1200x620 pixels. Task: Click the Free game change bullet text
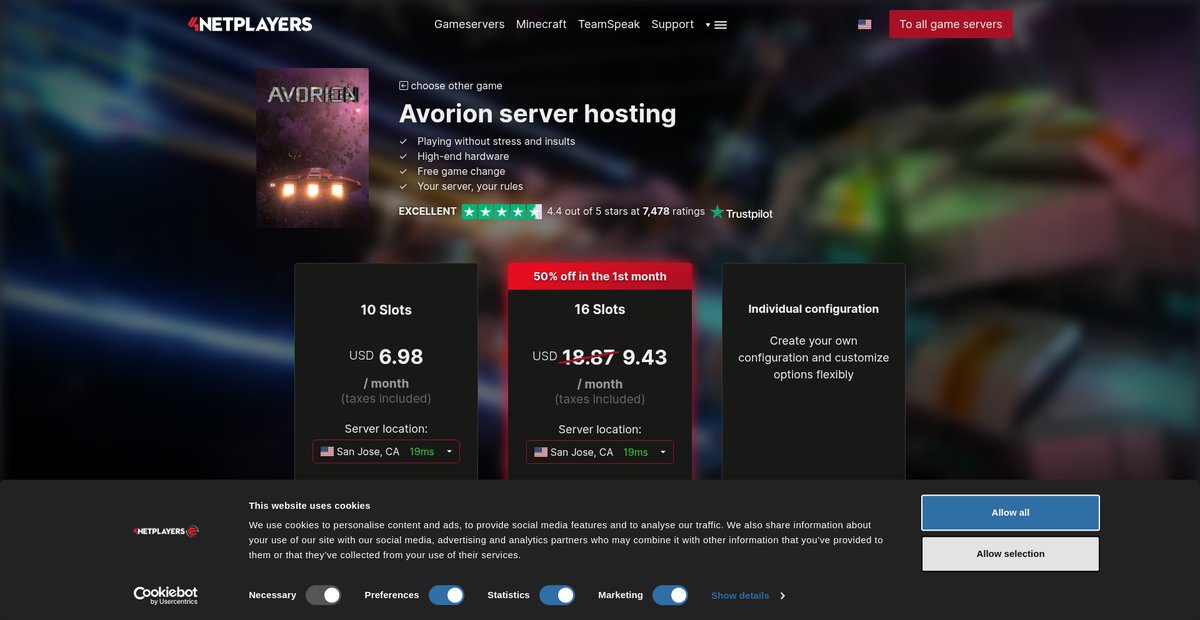461,171
